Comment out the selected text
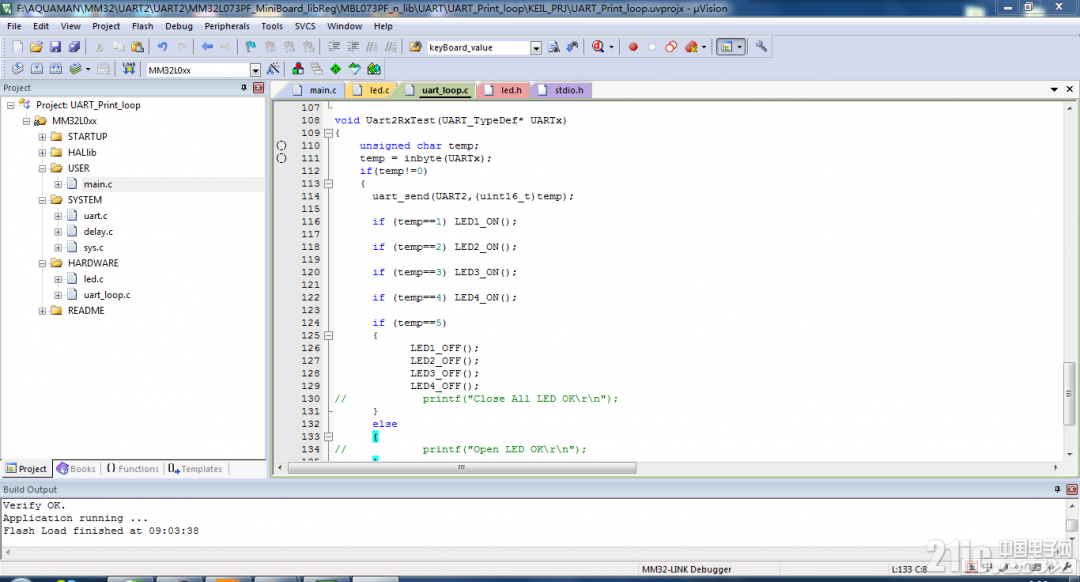 372,47
